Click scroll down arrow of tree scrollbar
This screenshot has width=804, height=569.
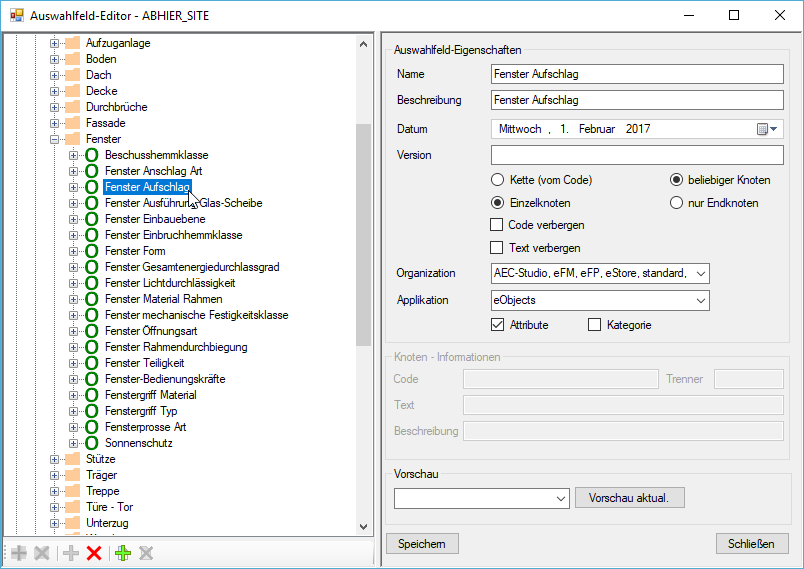point(364,526)
